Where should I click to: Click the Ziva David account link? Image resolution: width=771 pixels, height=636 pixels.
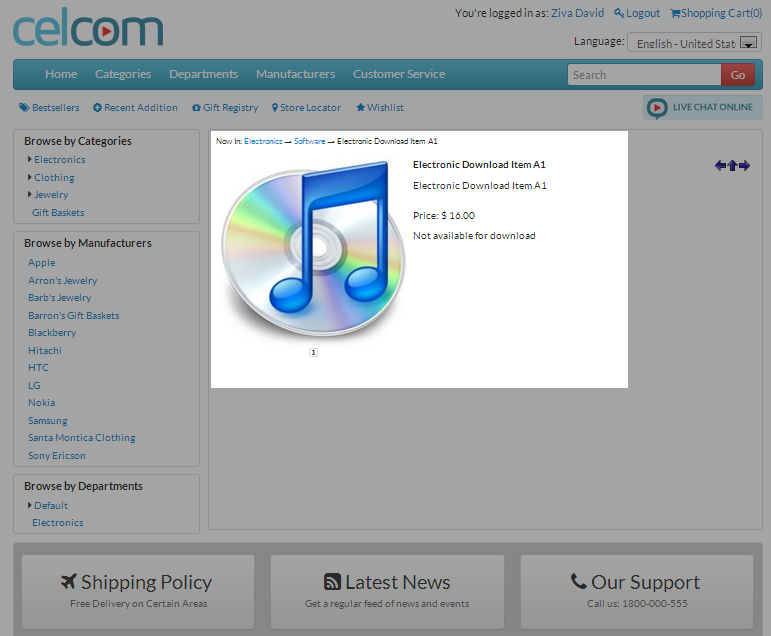577,13
